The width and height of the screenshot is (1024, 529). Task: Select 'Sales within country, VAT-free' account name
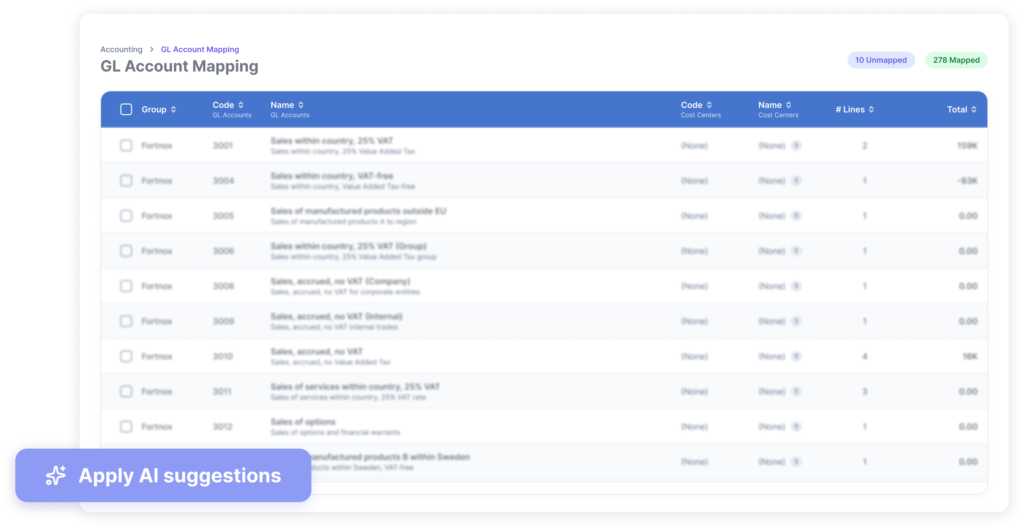point(332,176)
